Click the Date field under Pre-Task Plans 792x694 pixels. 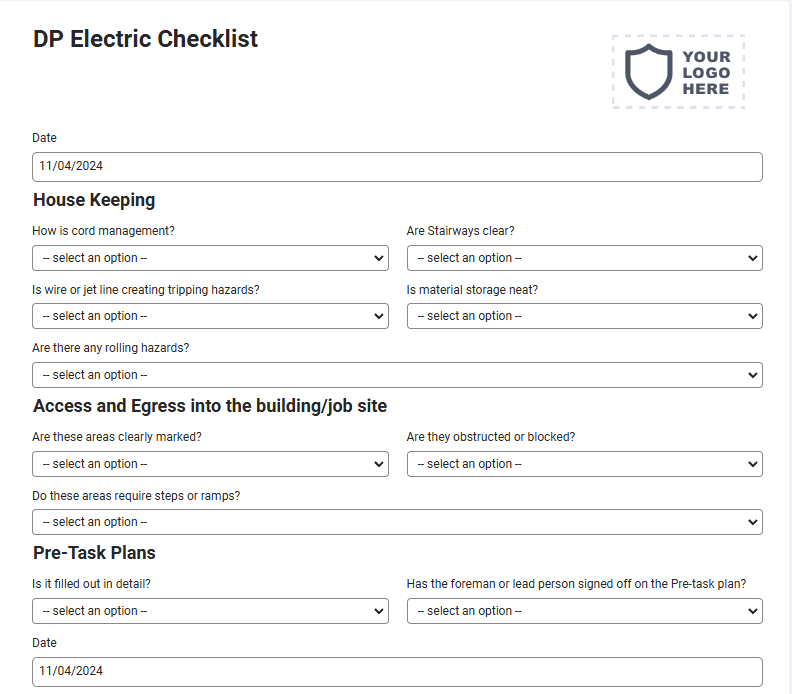click(x=397, y=672)
